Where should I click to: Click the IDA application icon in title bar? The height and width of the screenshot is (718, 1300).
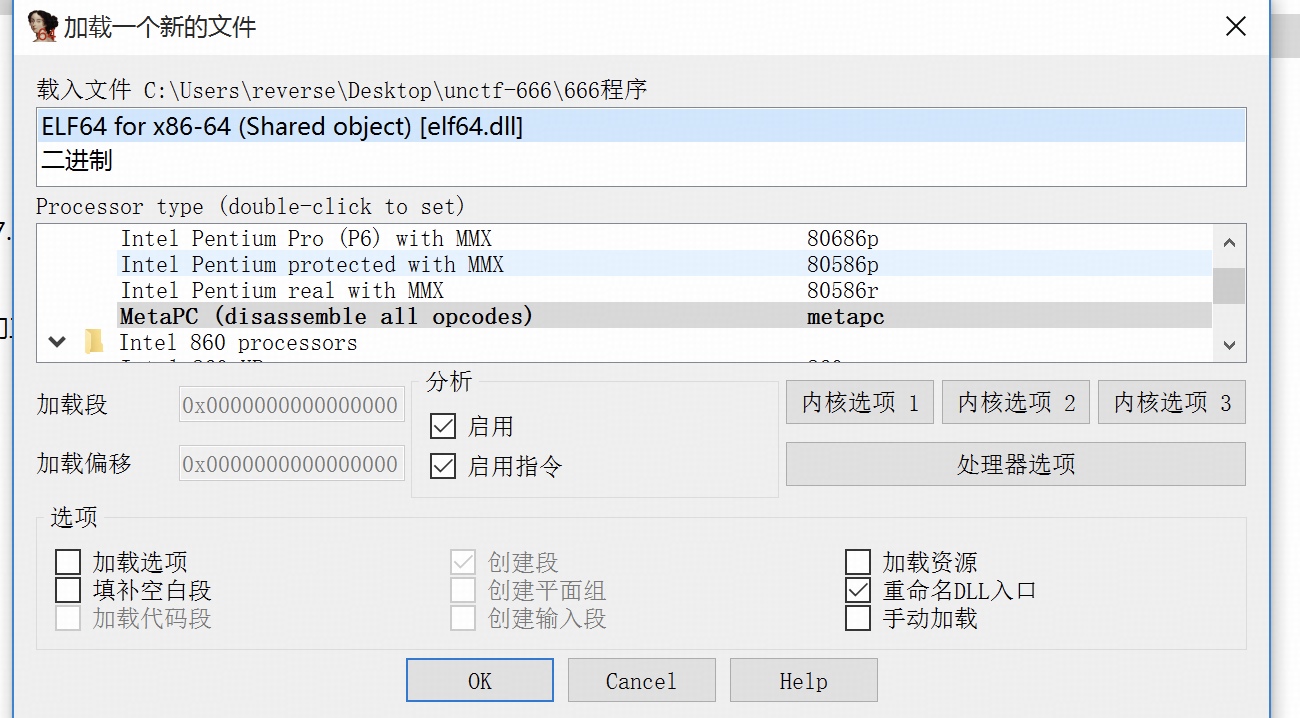43,26
